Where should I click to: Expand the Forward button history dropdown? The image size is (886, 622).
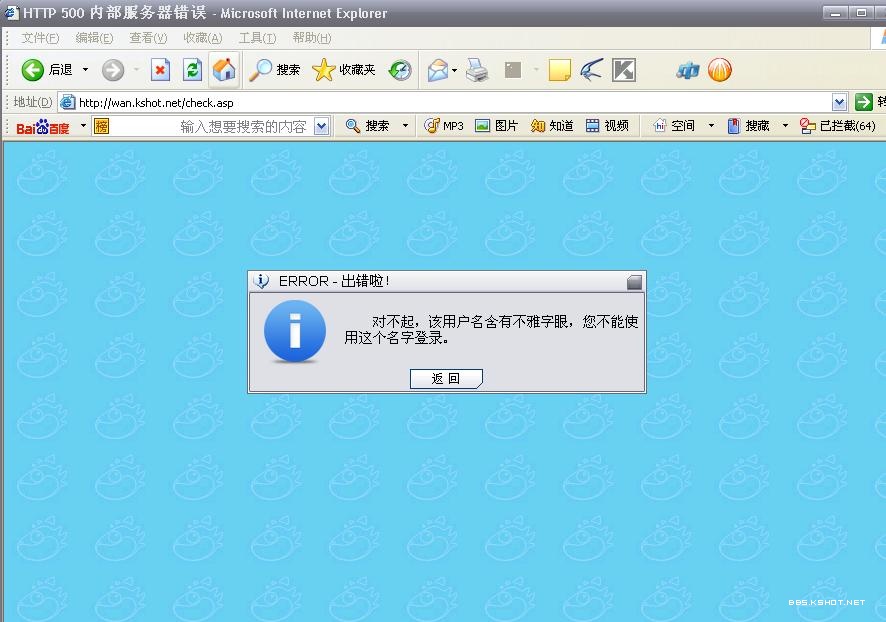pyautogui.click(x=136, y=70)
